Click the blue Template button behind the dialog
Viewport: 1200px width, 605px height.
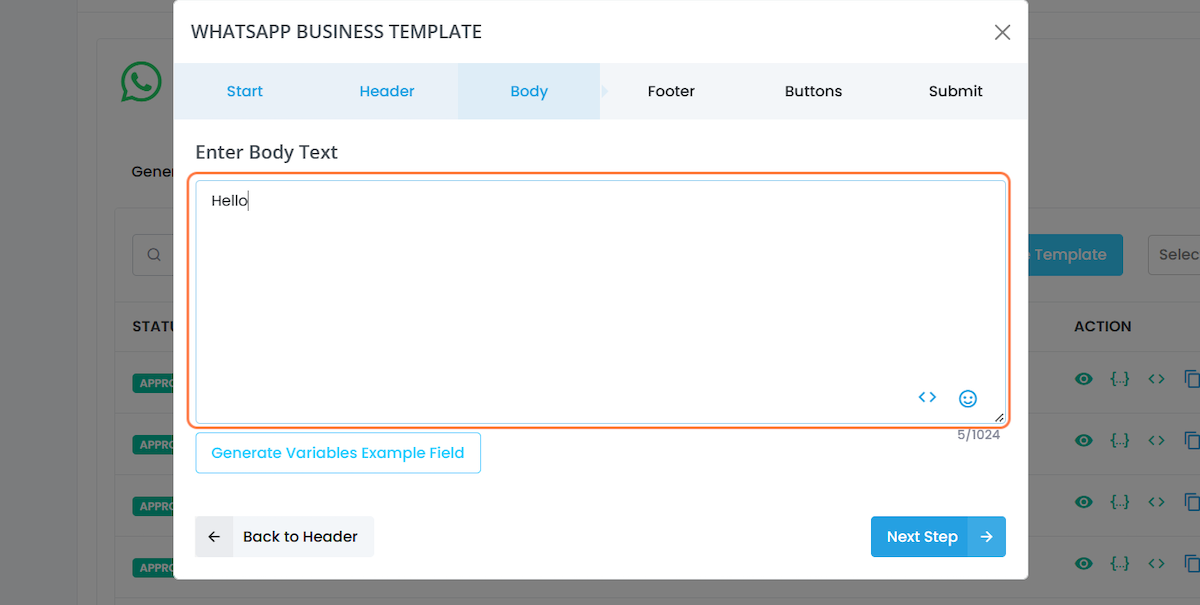click(1075, 255)
